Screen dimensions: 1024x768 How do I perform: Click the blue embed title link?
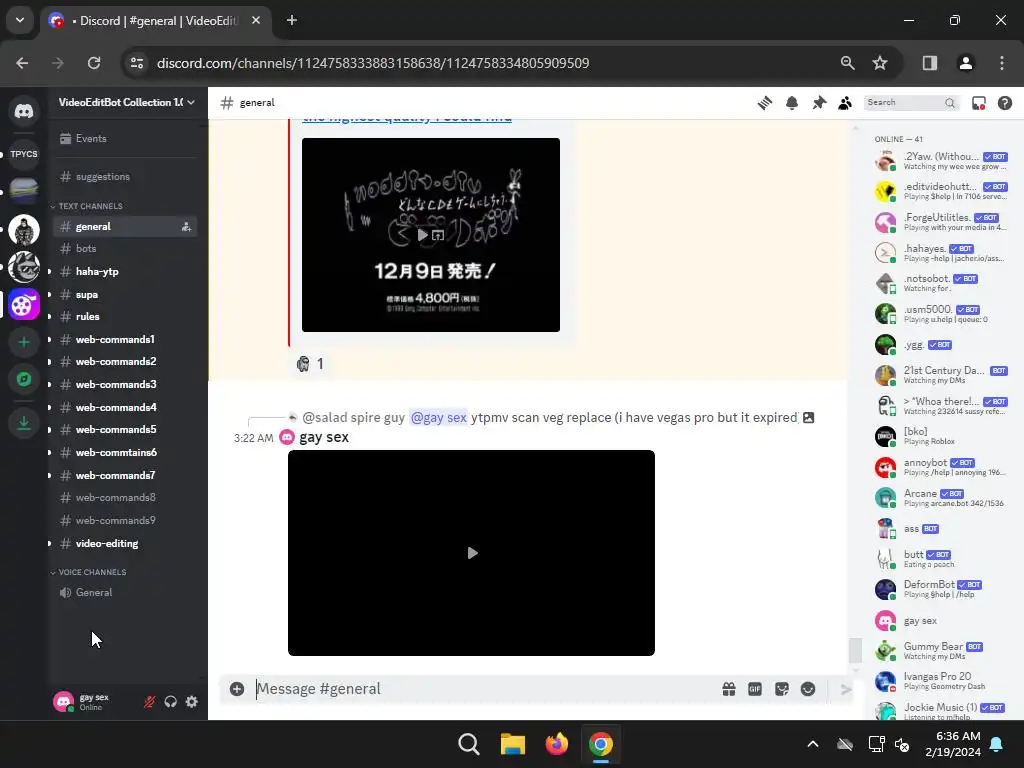point(407,118)
